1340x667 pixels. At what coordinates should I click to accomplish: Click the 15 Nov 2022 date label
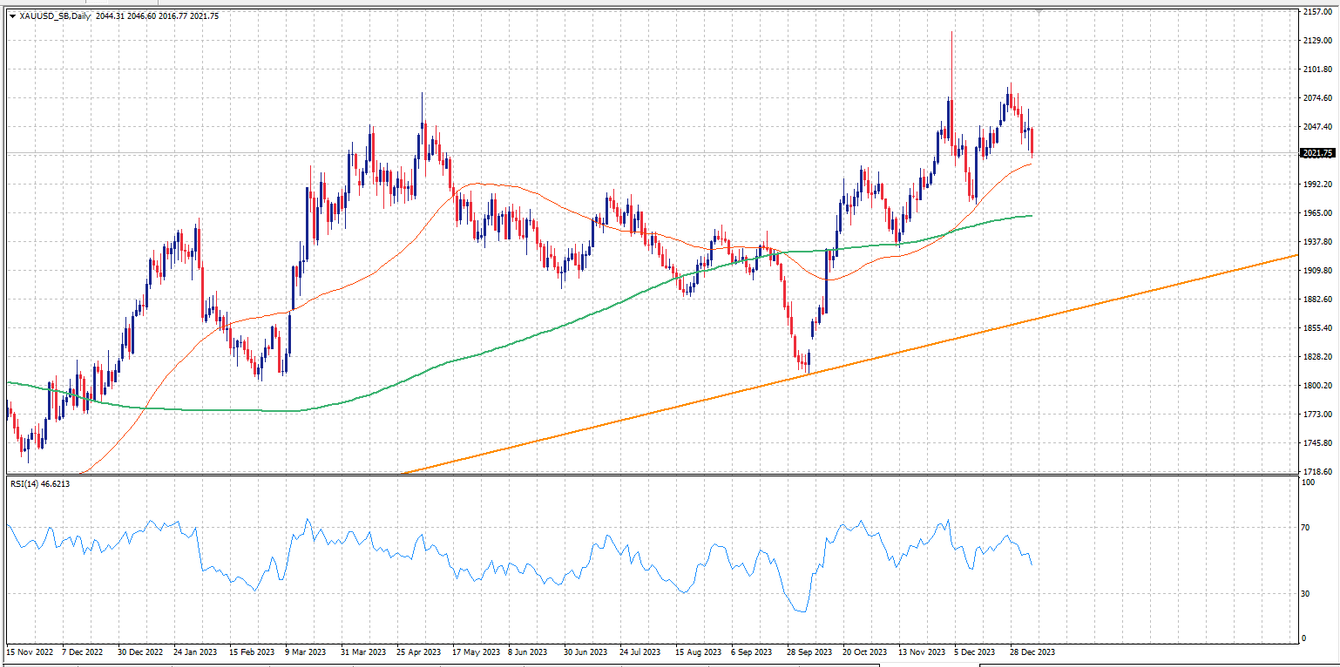pos(28,650)
